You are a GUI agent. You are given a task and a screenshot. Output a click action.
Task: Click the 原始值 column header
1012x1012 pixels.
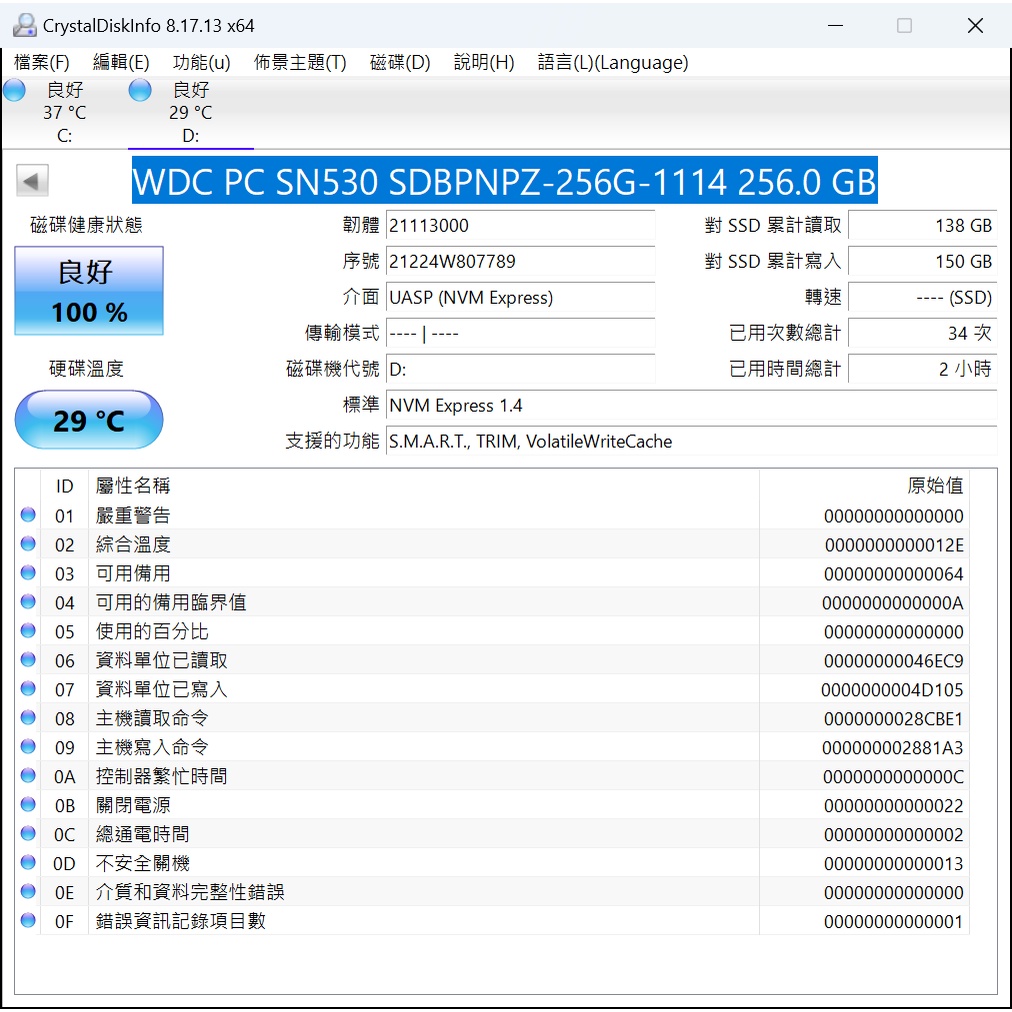(x=934, y=486)
